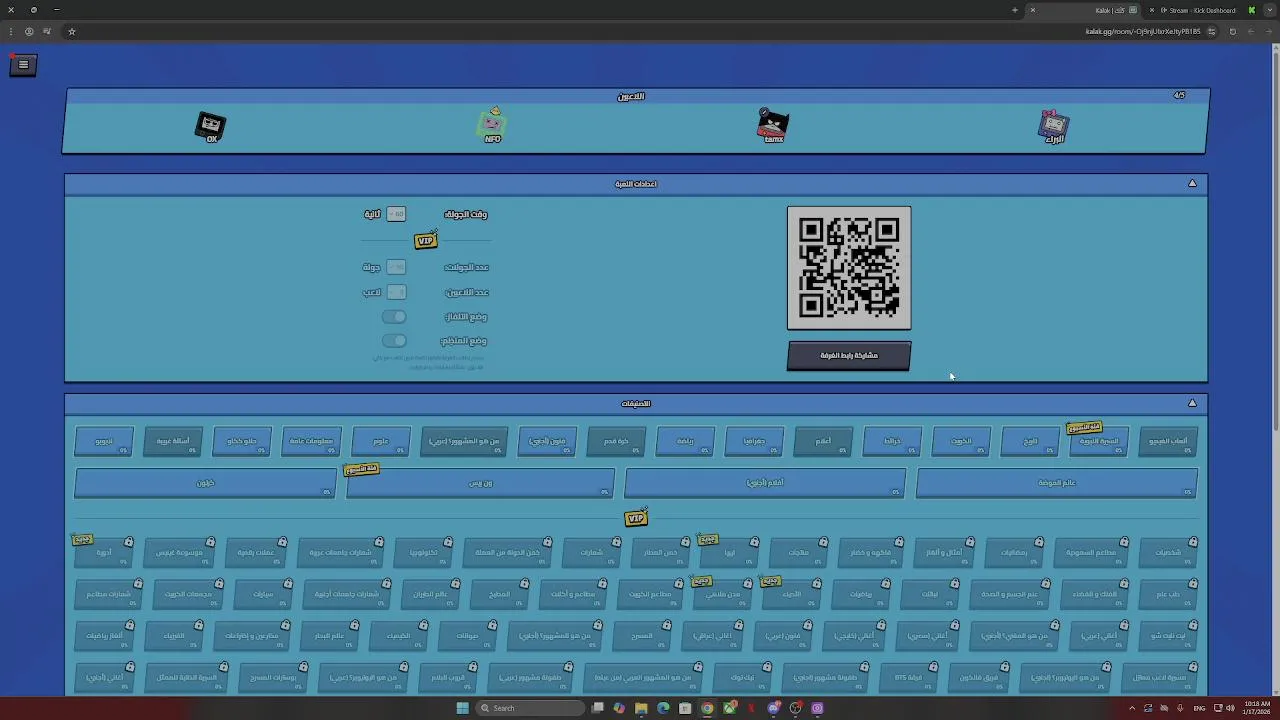The image size is (1280, 720).
Task: Toggle the وضع المتحكم switch
Action: [394, 341]
